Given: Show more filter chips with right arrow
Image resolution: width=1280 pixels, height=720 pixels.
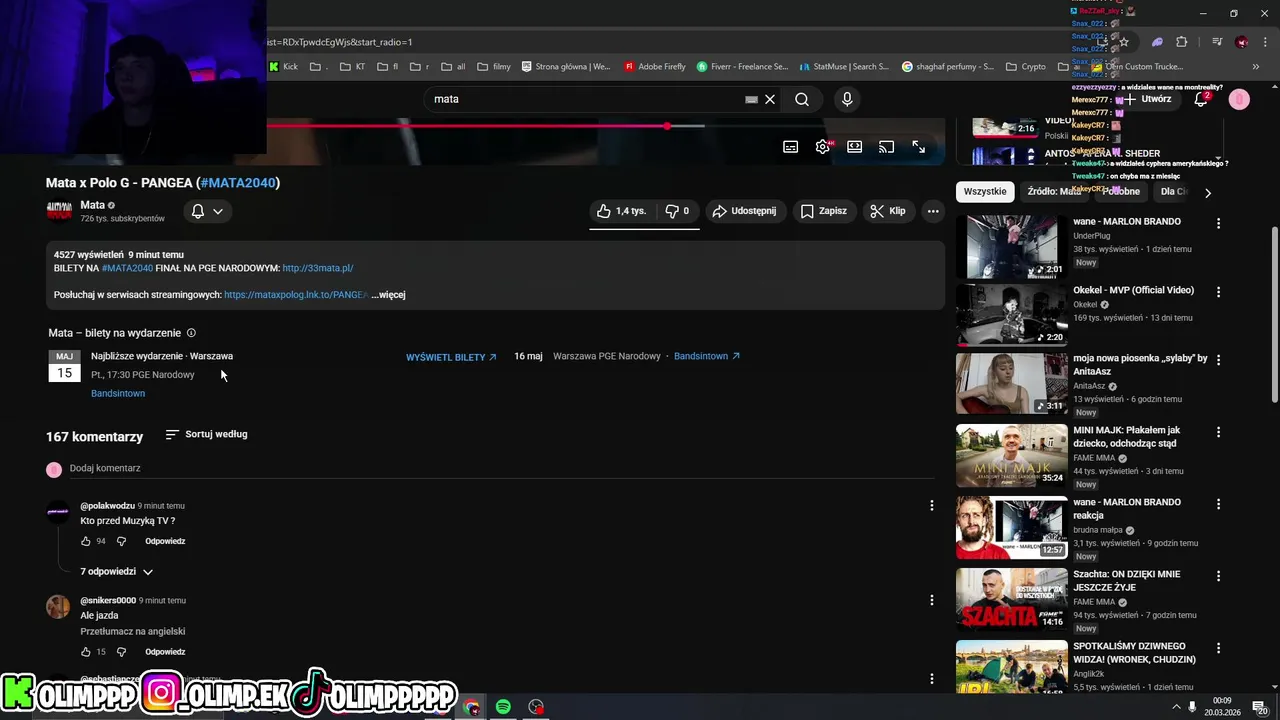Looking at the screenshot, I should click(1207, 193).
